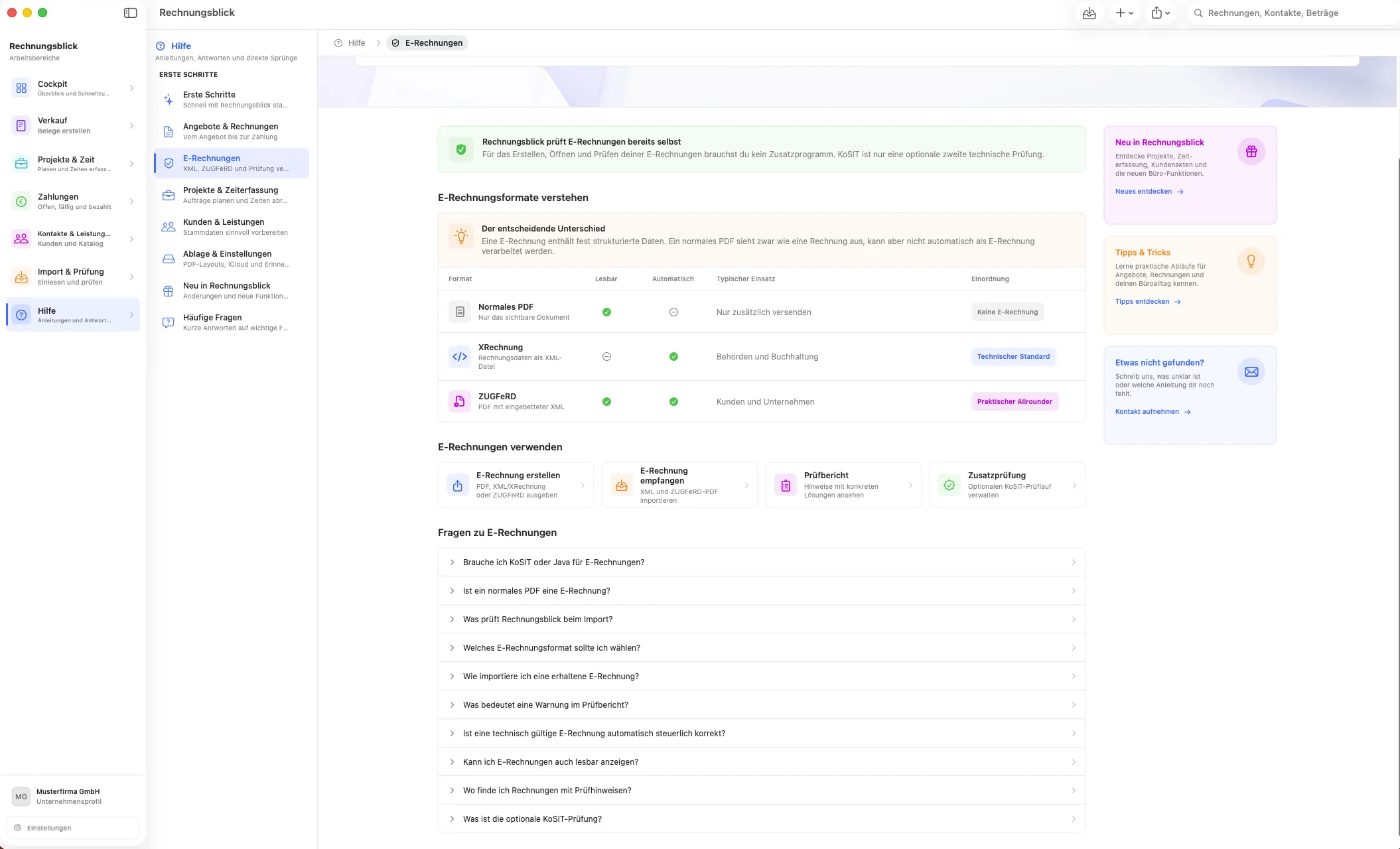Click Häufige Fragen speech bubble icon

coord(169,322)
